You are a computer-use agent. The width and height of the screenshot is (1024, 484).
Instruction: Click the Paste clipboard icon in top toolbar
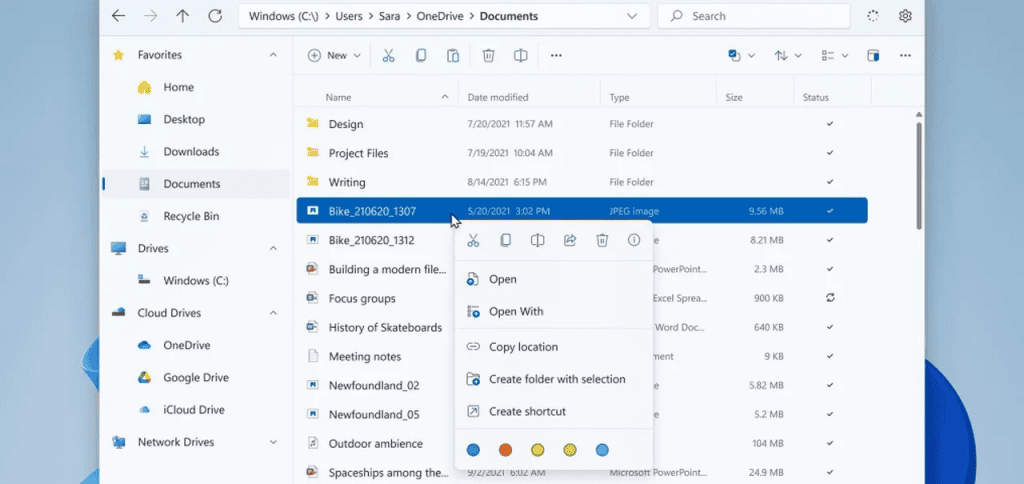453,56
